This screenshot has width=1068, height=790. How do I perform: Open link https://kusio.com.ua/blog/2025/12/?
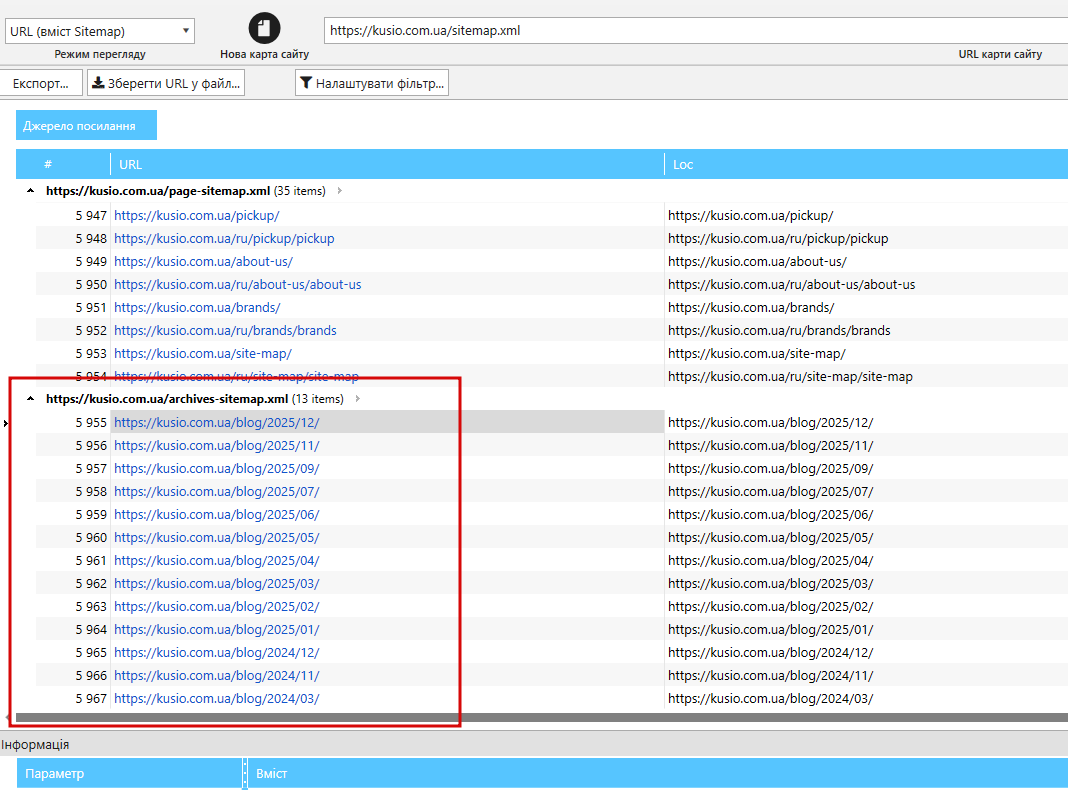[217, 422]
